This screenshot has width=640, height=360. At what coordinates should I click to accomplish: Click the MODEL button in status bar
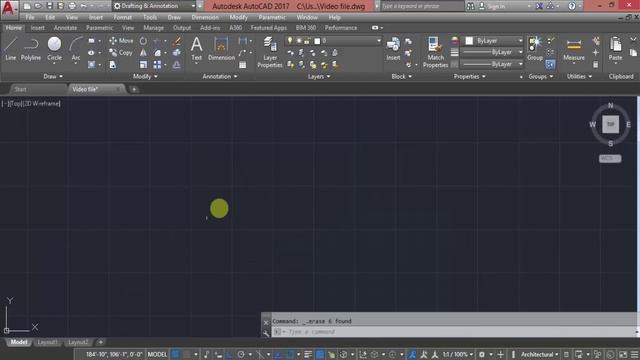click(157, 354)
